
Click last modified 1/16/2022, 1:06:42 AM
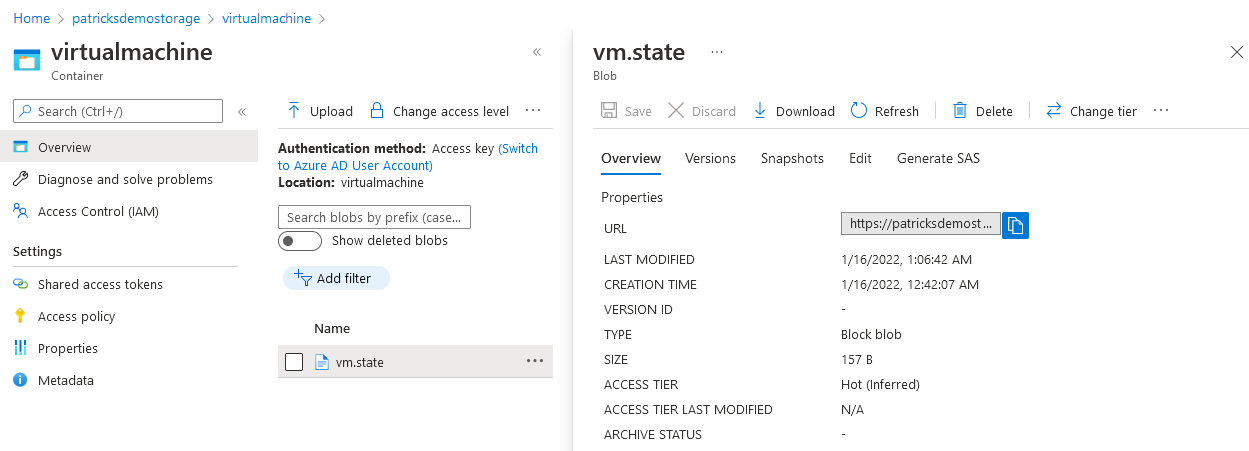907,259
